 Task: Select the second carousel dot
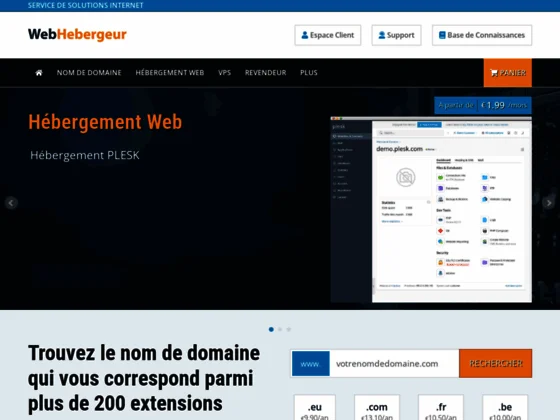click(x=280, y=329)
